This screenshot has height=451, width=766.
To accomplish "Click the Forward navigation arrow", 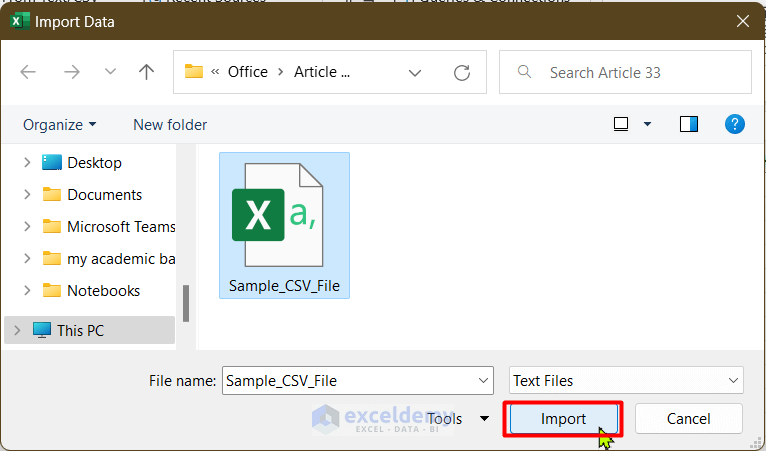I will pos(71,72).
